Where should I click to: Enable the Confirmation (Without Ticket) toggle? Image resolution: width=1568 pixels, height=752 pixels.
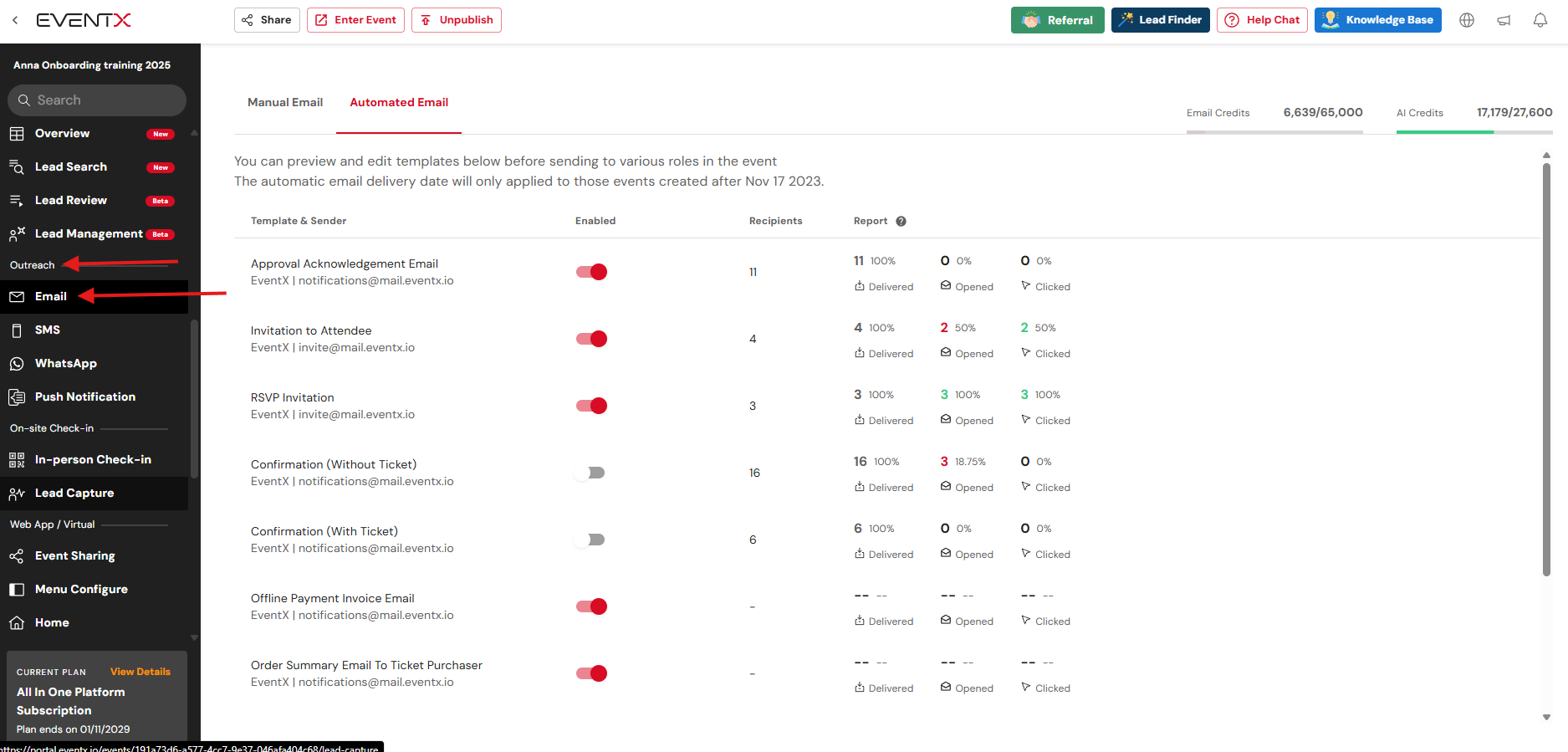pyautogui.click(x=591, y=473)
